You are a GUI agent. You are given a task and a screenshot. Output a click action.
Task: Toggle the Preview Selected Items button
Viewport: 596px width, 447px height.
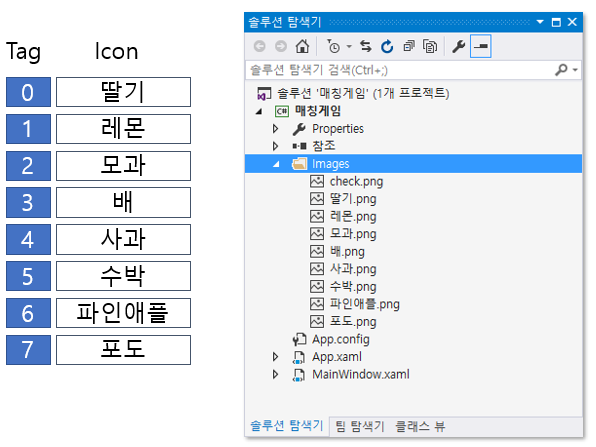pos(480,46)
